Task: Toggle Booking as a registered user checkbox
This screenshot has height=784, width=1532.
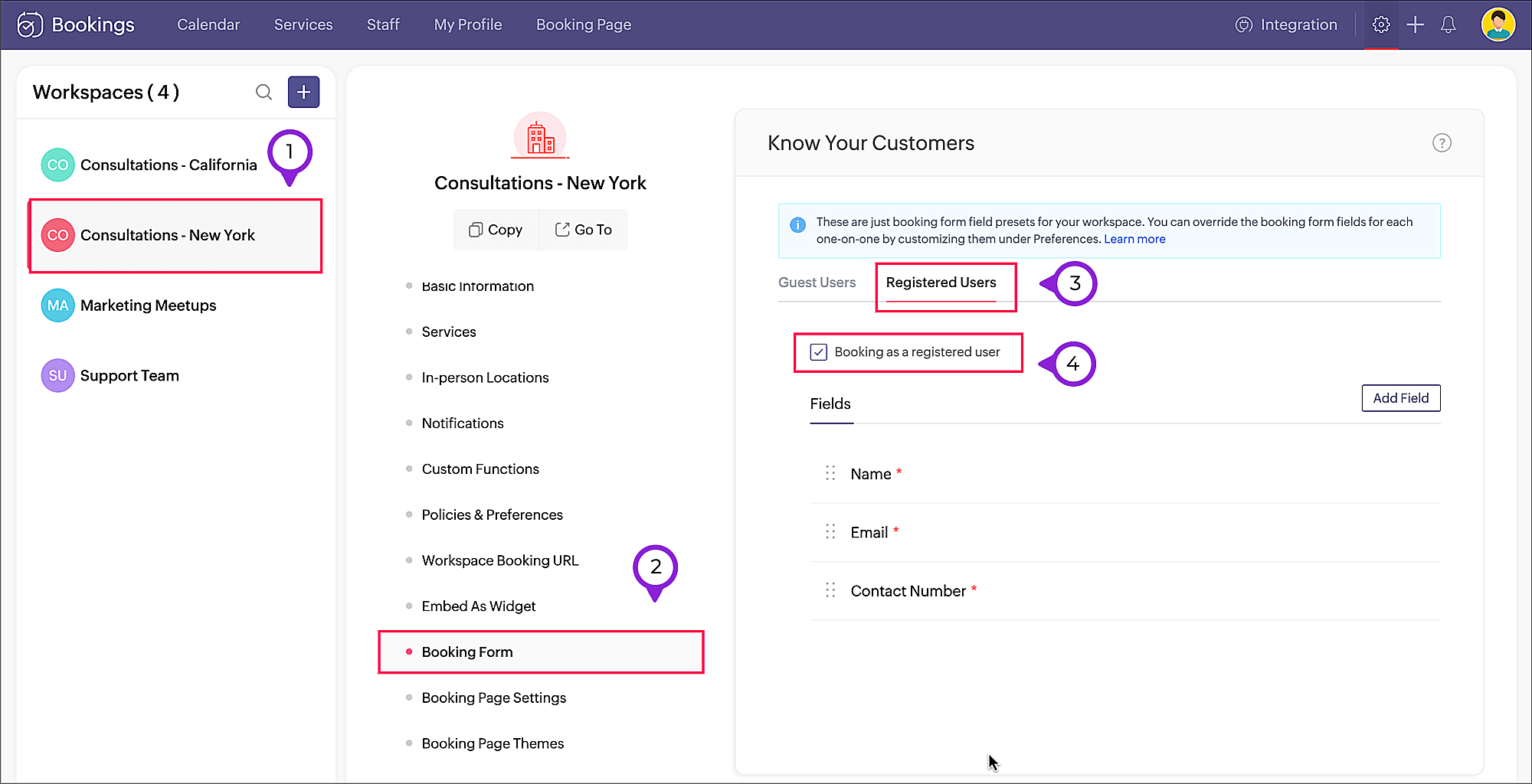Action: click(819, 352)
